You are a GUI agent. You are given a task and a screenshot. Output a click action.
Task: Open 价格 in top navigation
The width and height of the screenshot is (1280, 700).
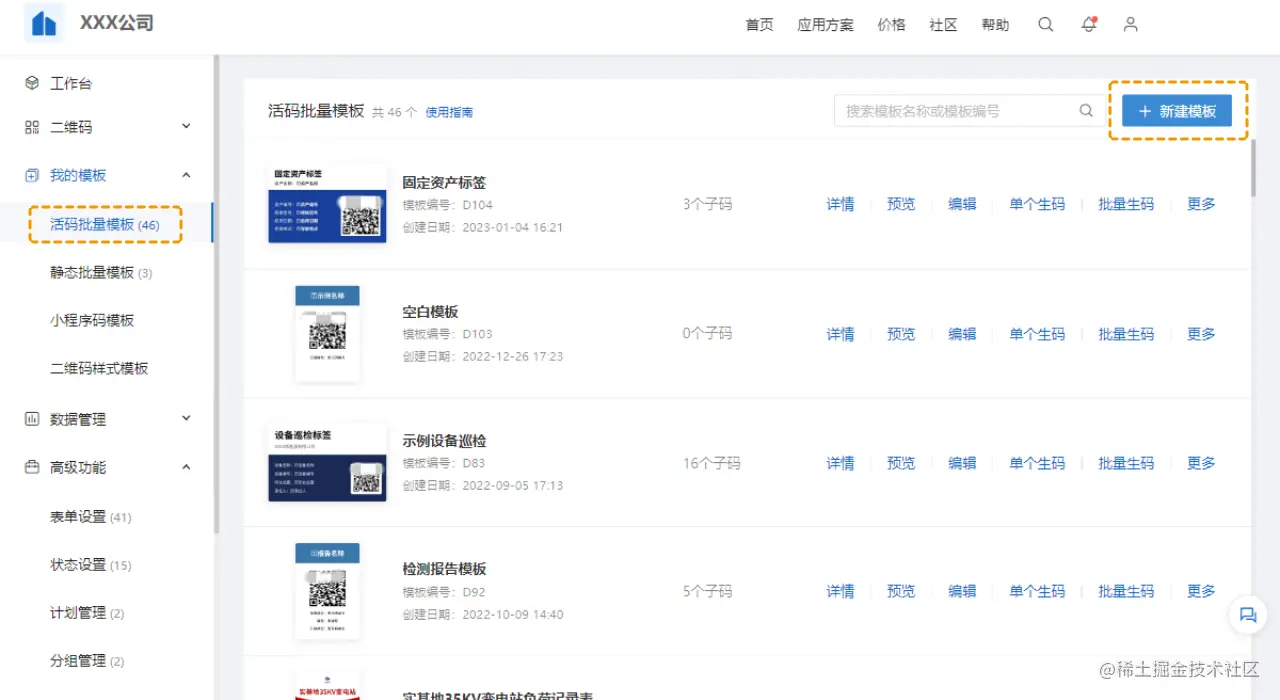[891, 25]
